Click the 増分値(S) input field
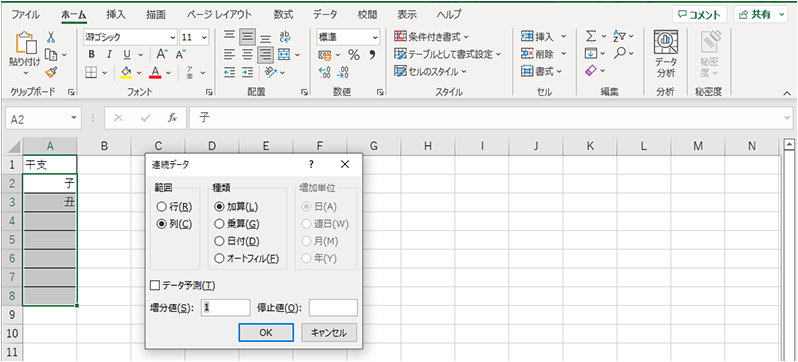The height and width of the screenshot is (362, 798). 225,308
